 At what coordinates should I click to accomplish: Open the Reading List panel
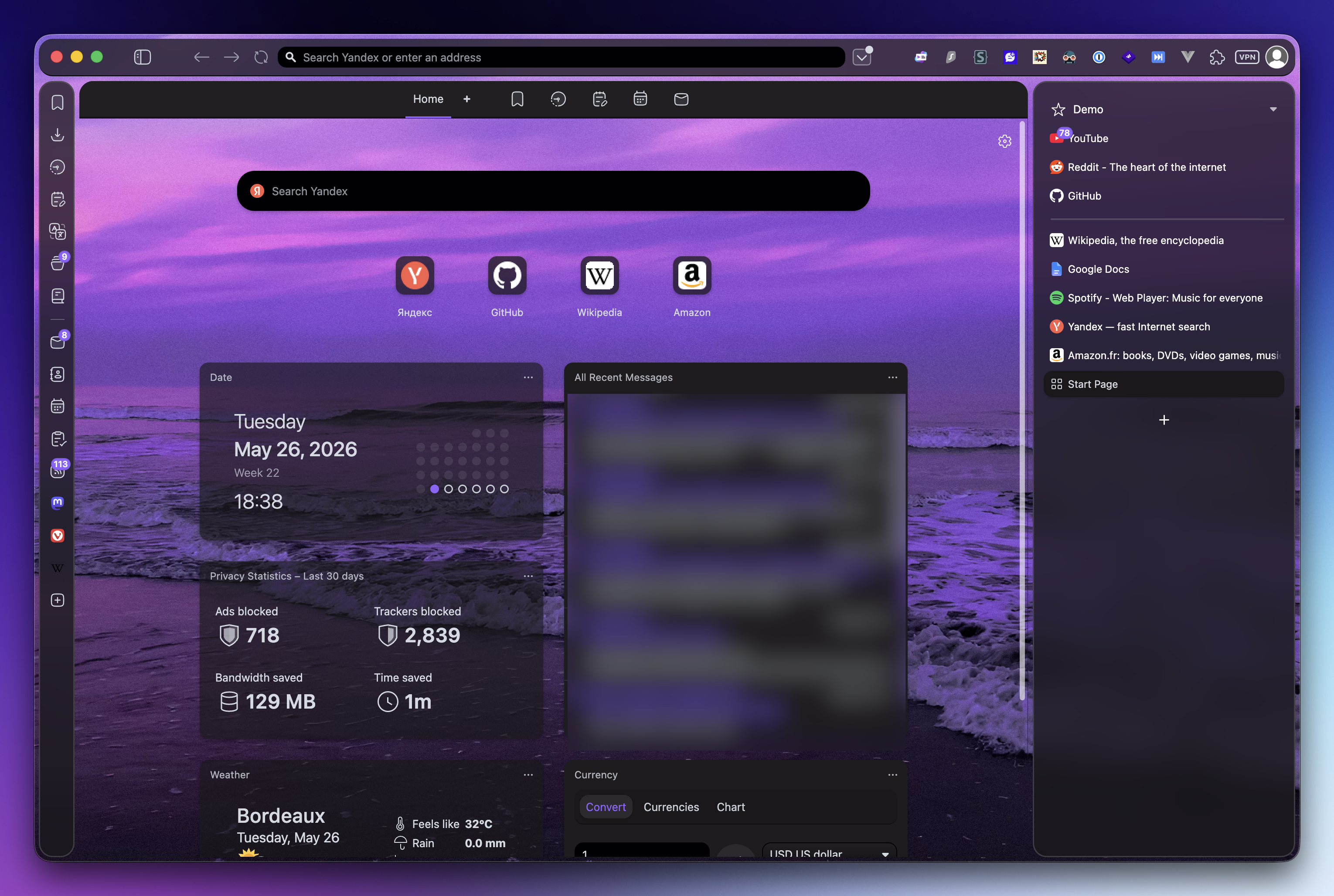pos(57,296)
